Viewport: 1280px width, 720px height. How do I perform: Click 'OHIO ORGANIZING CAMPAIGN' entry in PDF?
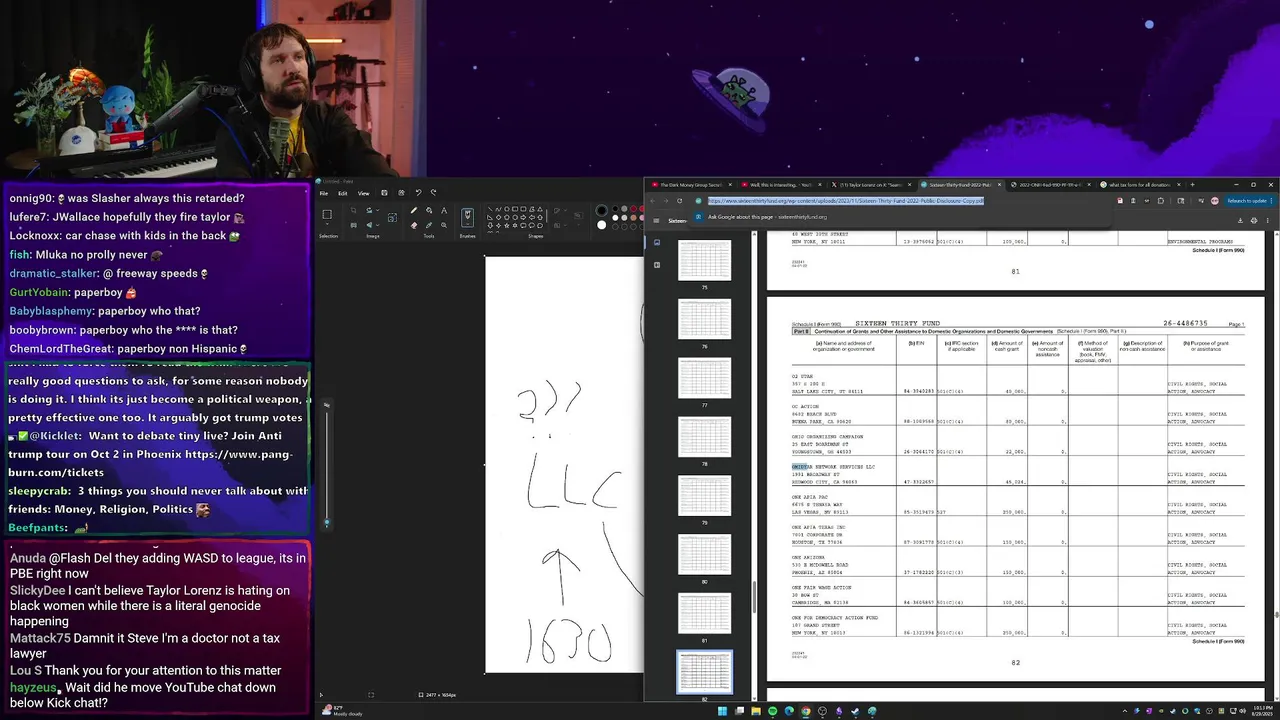pyautogui.click(x=827, y=436)
